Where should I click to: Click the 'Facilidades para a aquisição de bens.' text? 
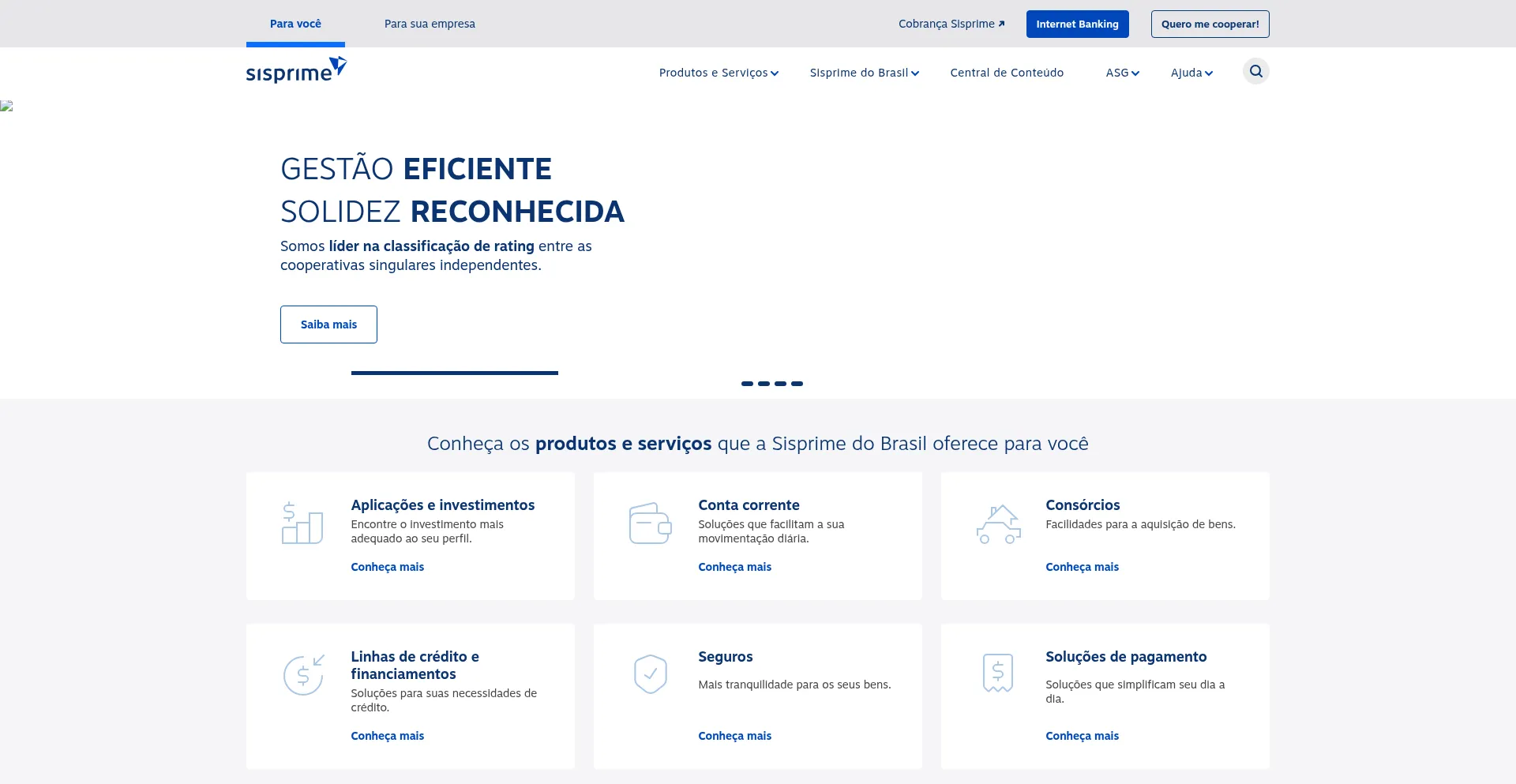tap(1140, 524)
